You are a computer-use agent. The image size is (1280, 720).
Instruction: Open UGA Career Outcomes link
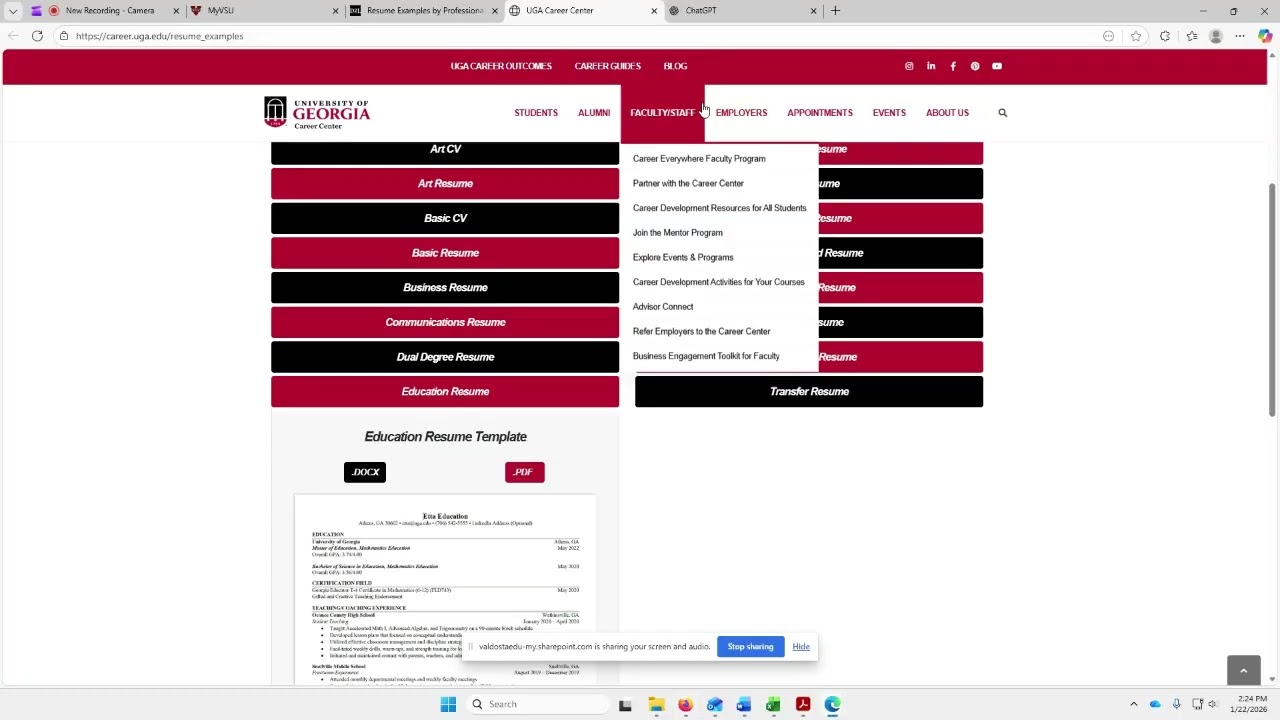click(x=501, y=67)
